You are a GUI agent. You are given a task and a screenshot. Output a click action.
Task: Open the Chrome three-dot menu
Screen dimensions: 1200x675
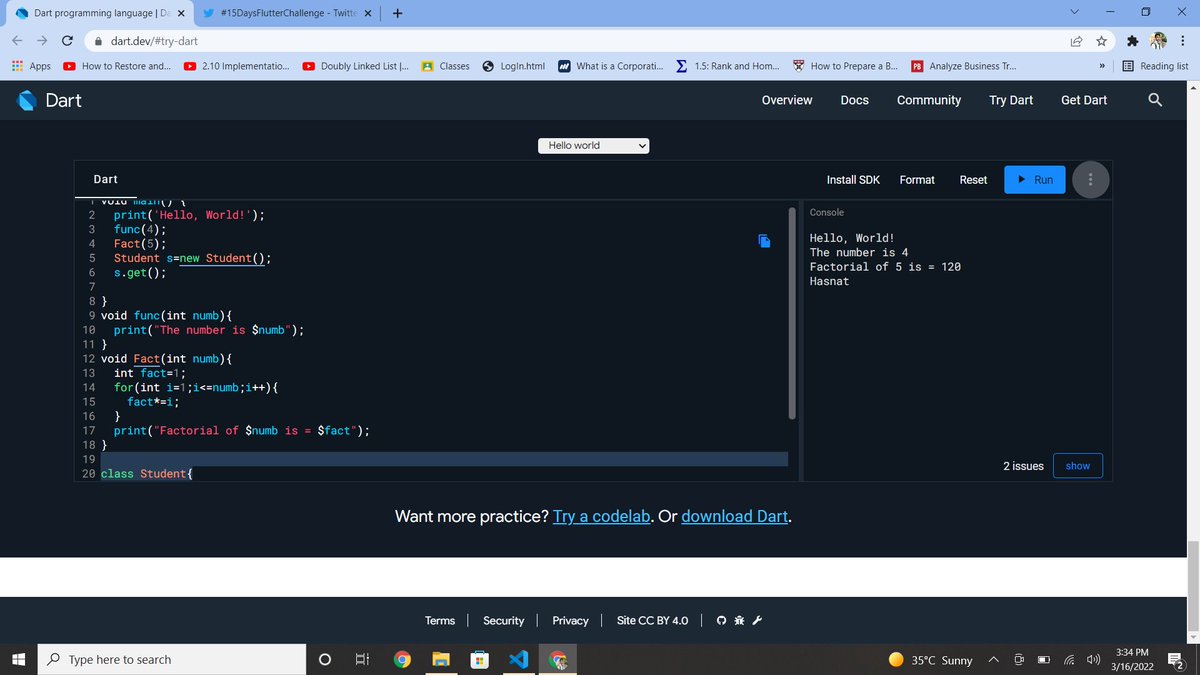1182,41
